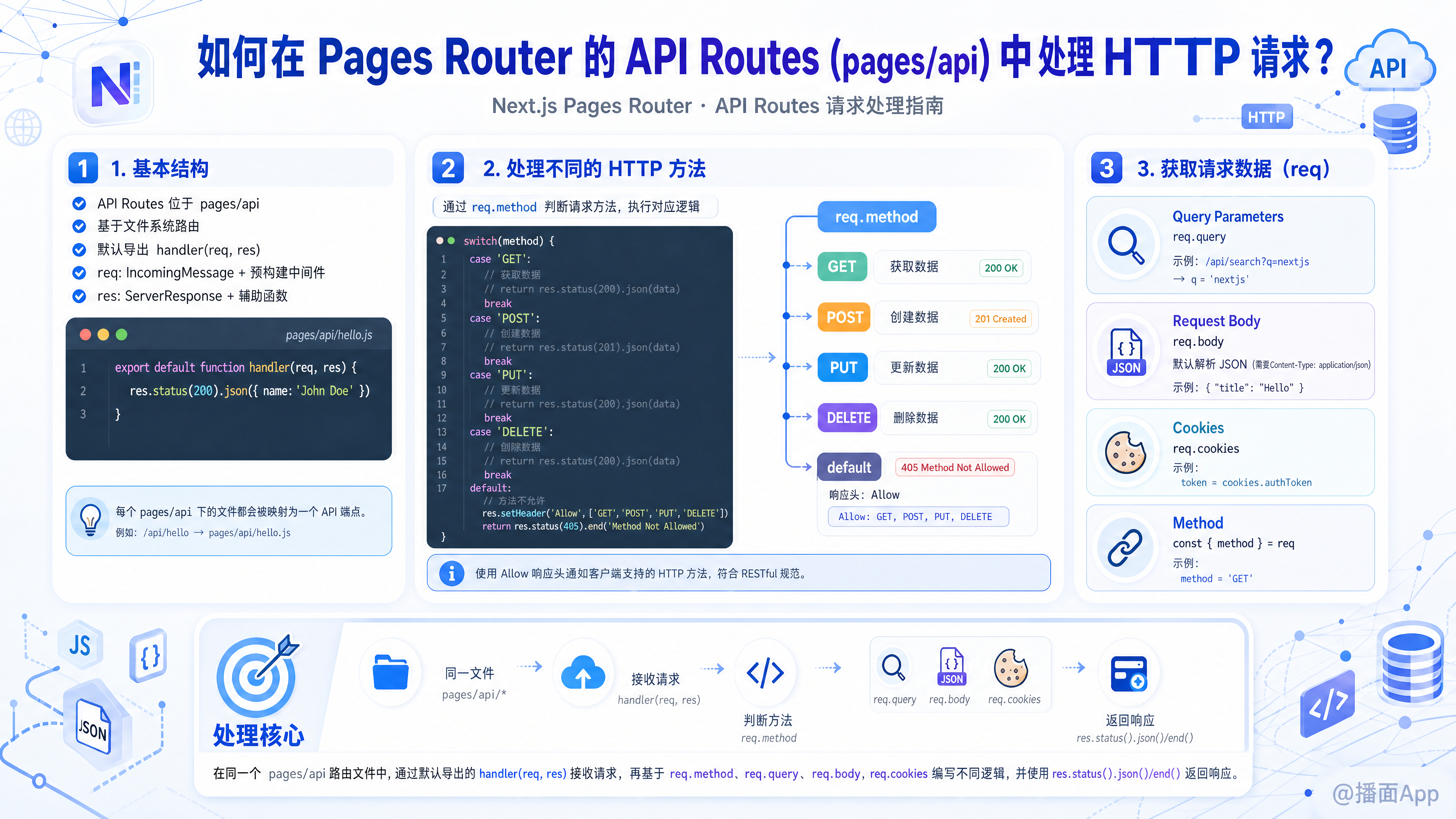The image size is (1456, 819).
Task: Click the check mark beside 基于文件系统路由
Action: (80, 227)
